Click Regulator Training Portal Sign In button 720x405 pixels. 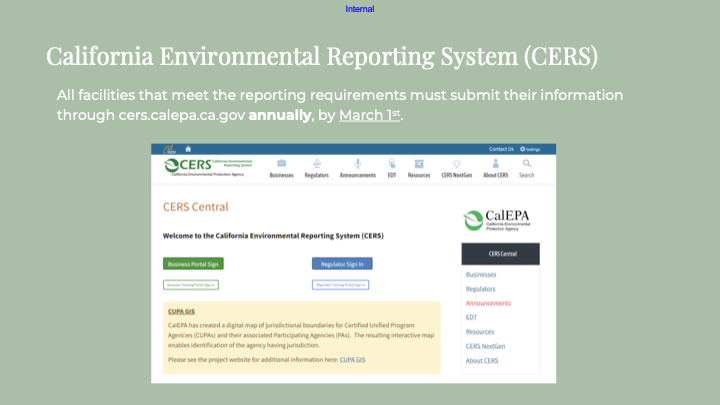[x=340, y=285]
